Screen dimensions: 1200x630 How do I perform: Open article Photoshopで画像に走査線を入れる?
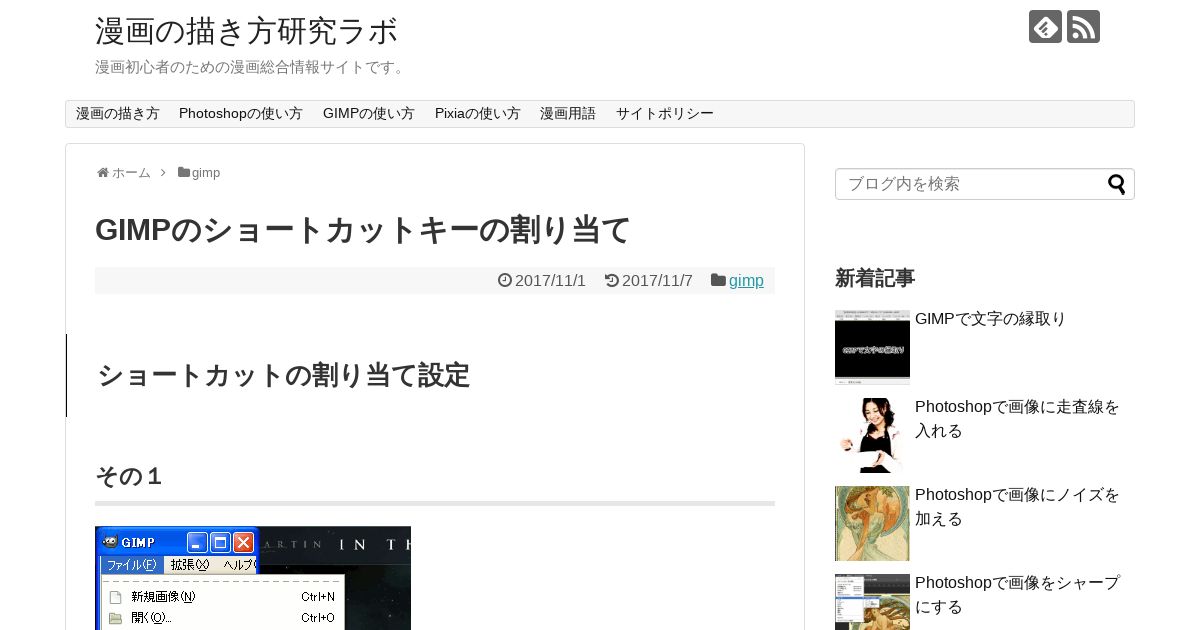tap(1017, 419)
